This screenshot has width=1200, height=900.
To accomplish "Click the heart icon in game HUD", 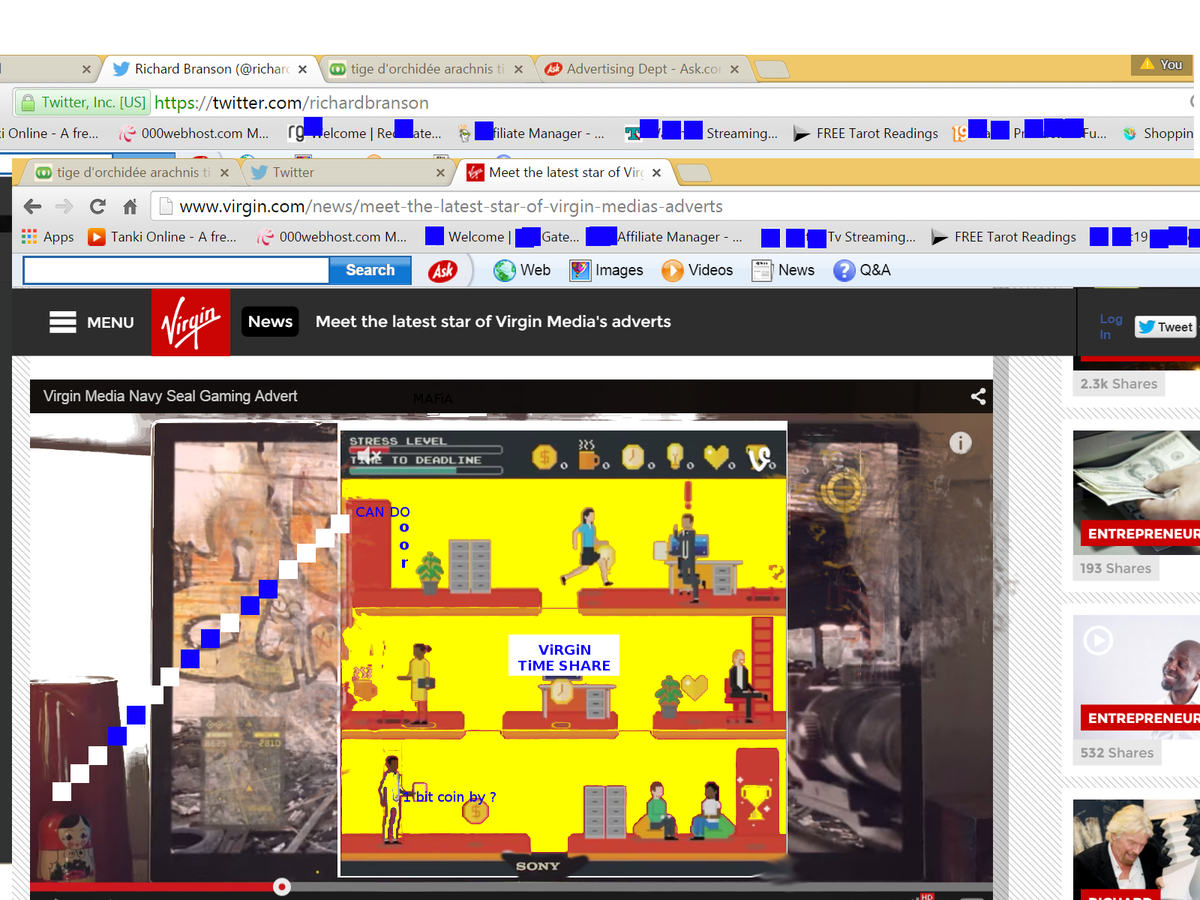I will tap(716, 457).
